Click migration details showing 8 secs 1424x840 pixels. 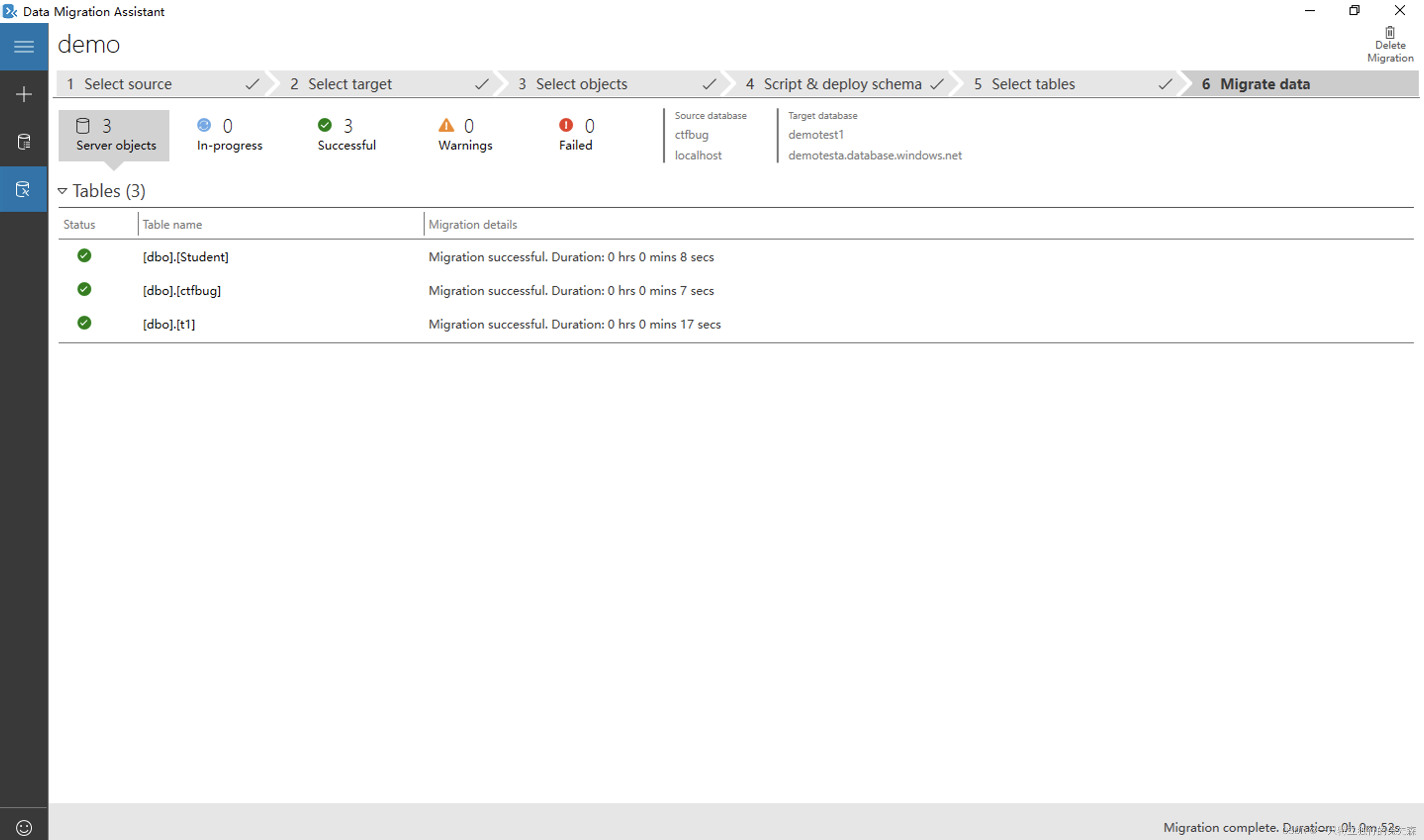(571, 257)
